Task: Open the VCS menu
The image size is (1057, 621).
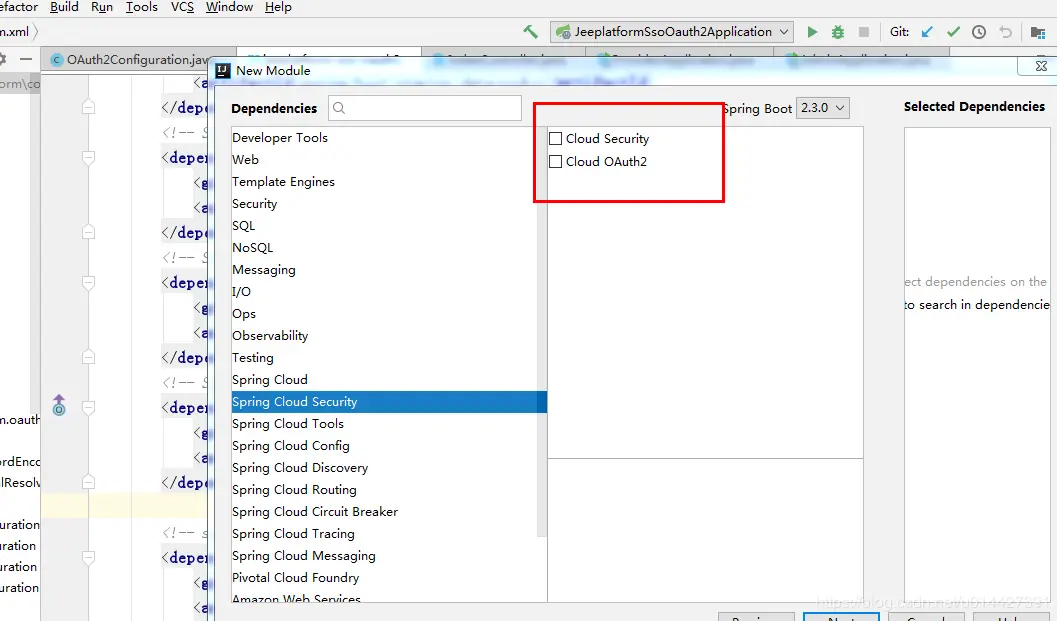Action: coord(182,7)
